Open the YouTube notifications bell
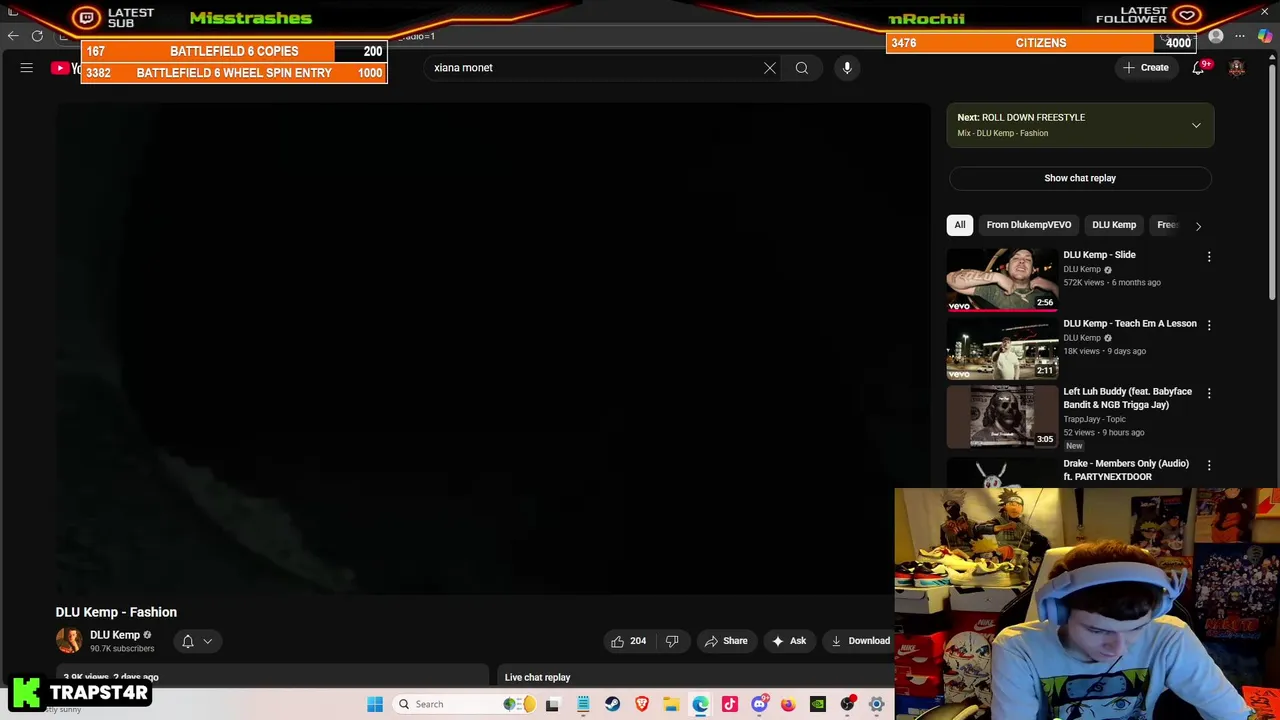This screenshot has height=720, width=1280. click(1198, 68)
